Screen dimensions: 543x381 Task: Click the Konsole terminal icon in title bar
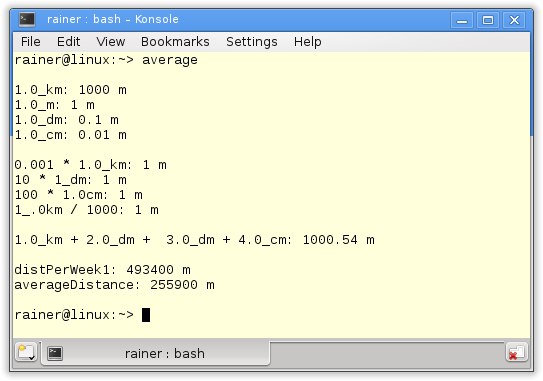[27, 19]
